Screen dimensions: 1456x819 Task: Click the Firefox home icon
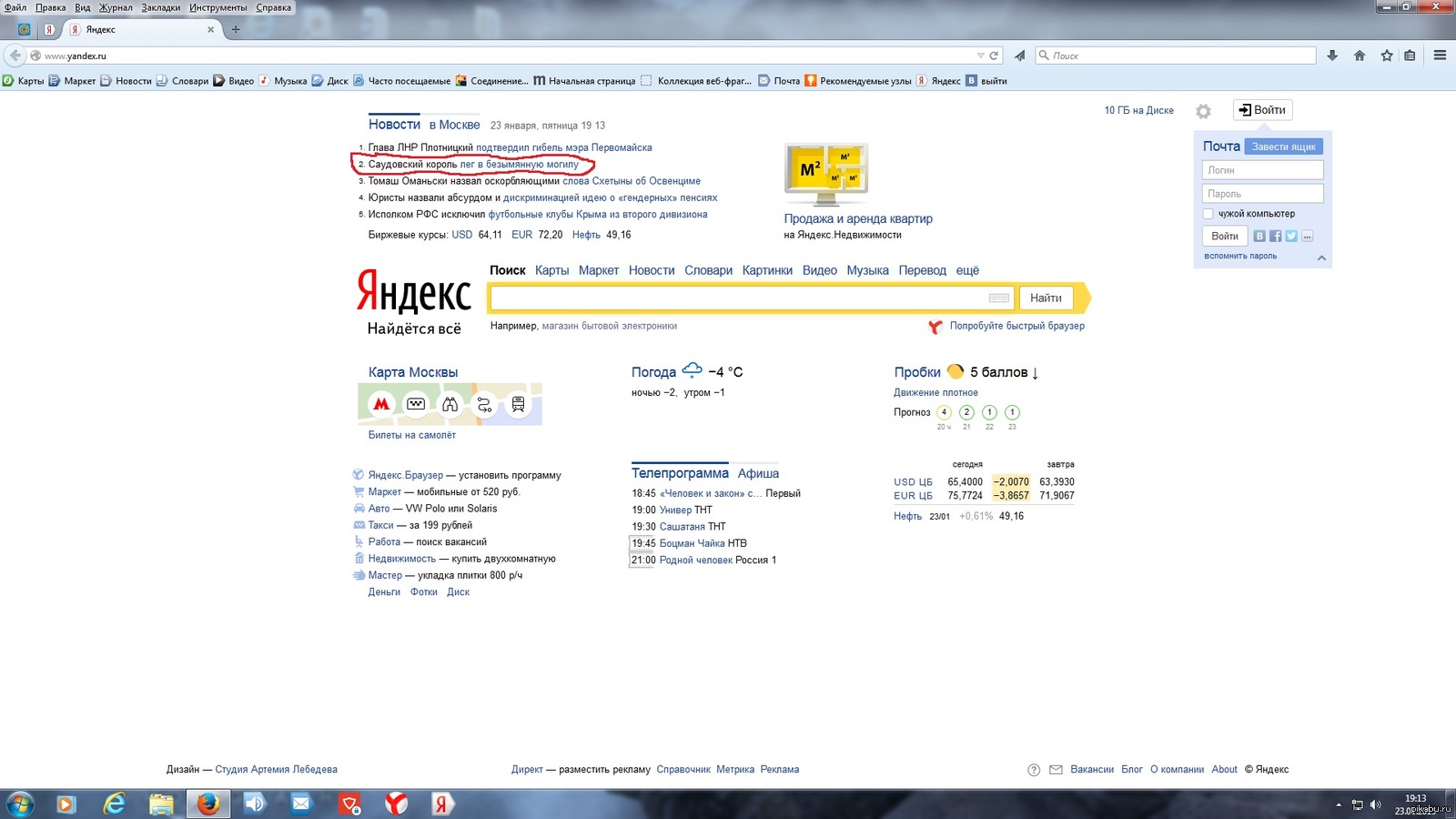pos(1360,56)
